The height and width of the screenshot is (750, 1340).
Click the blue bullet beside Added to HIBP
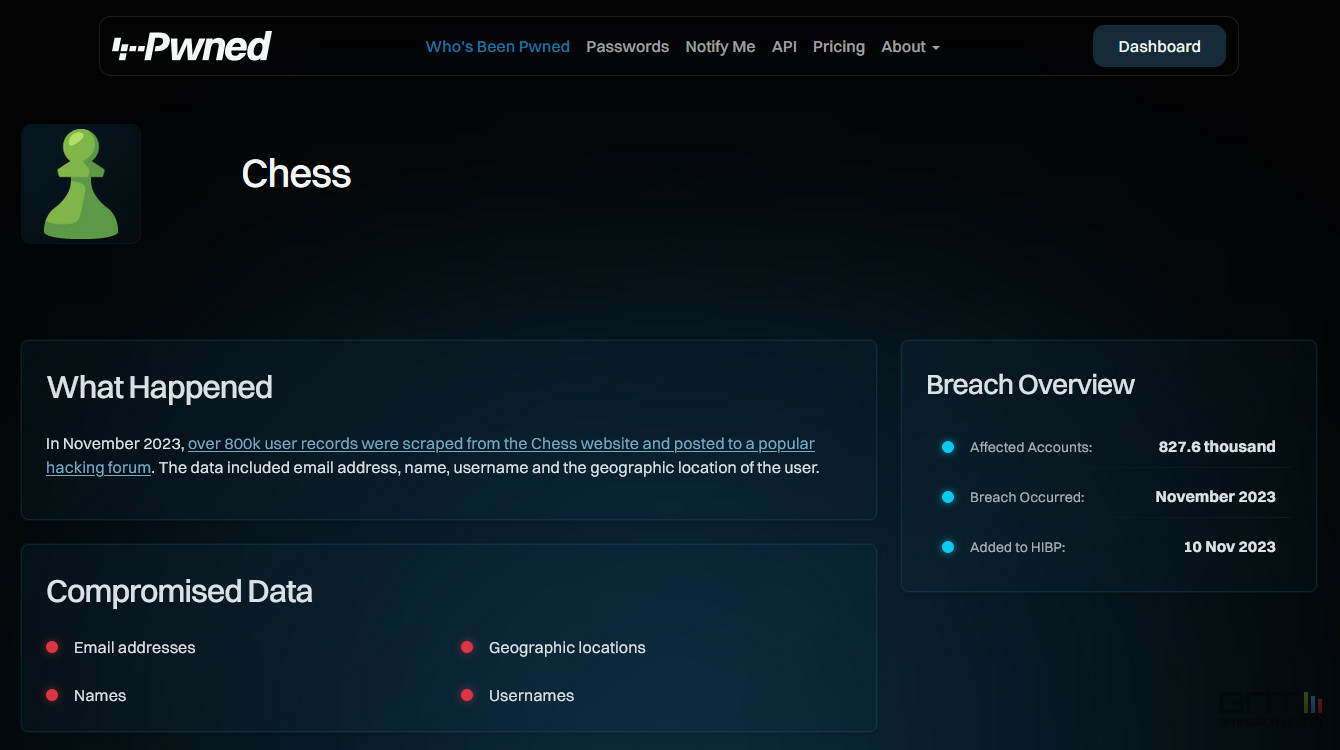pyautogui.click(x=948, y=547)
